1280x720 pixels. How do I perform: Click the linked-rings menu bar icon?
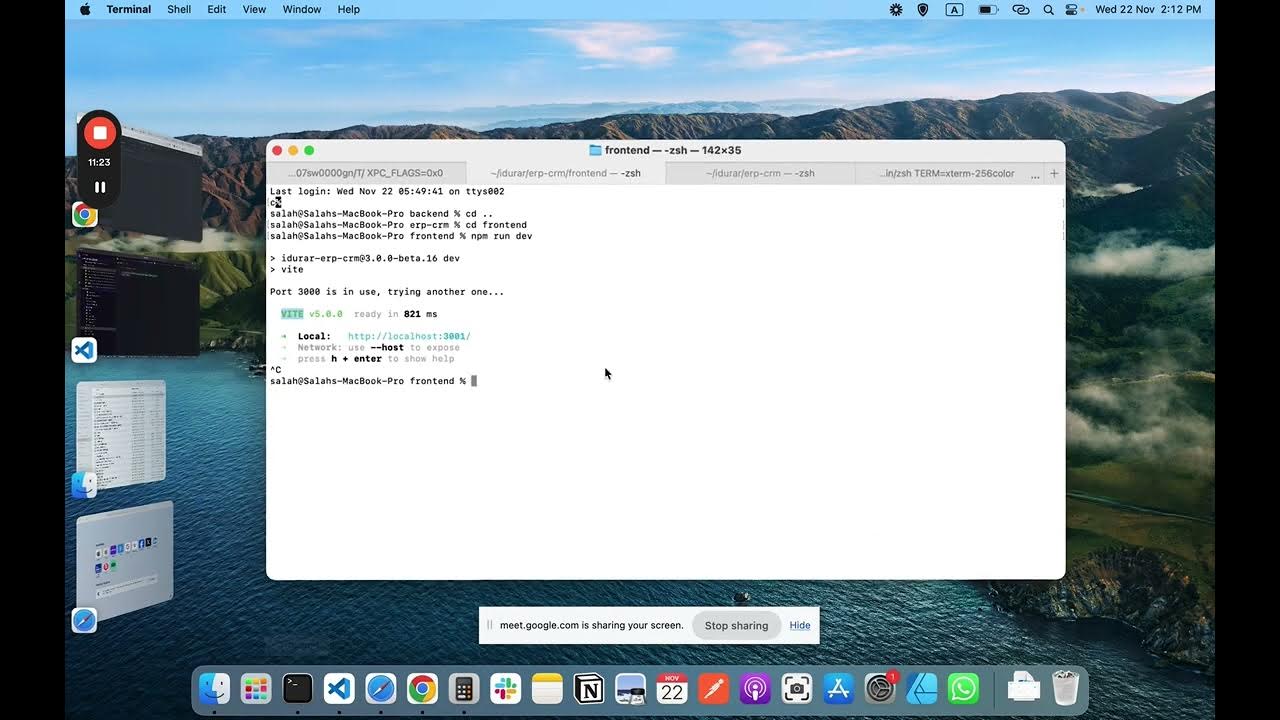1020,9
